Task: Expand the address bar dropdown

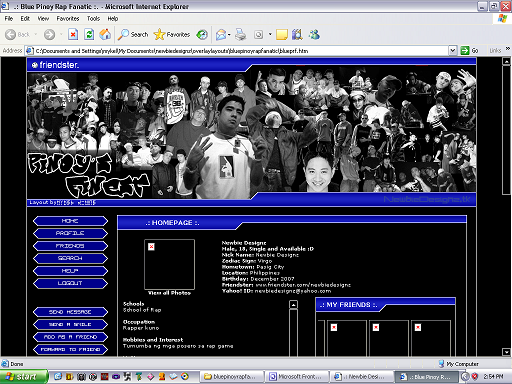Action: pyautogui.click(x=453, y=51)
